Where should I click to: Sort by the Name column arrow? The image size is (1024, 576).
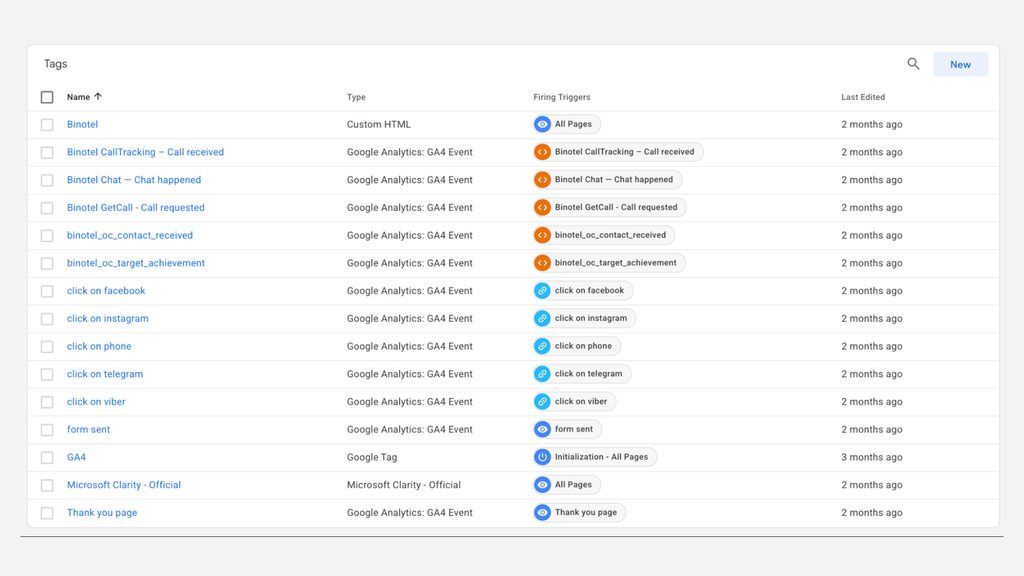click(98, 97)
